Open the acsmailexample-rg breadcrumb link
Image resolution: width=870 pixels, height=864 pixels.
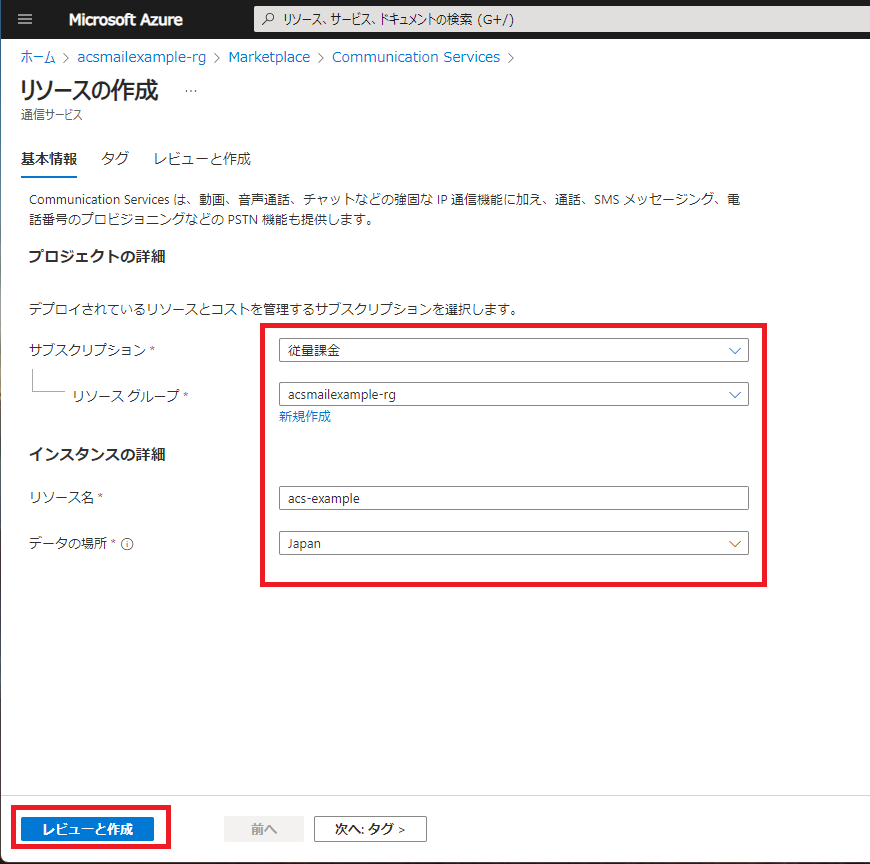141,57
